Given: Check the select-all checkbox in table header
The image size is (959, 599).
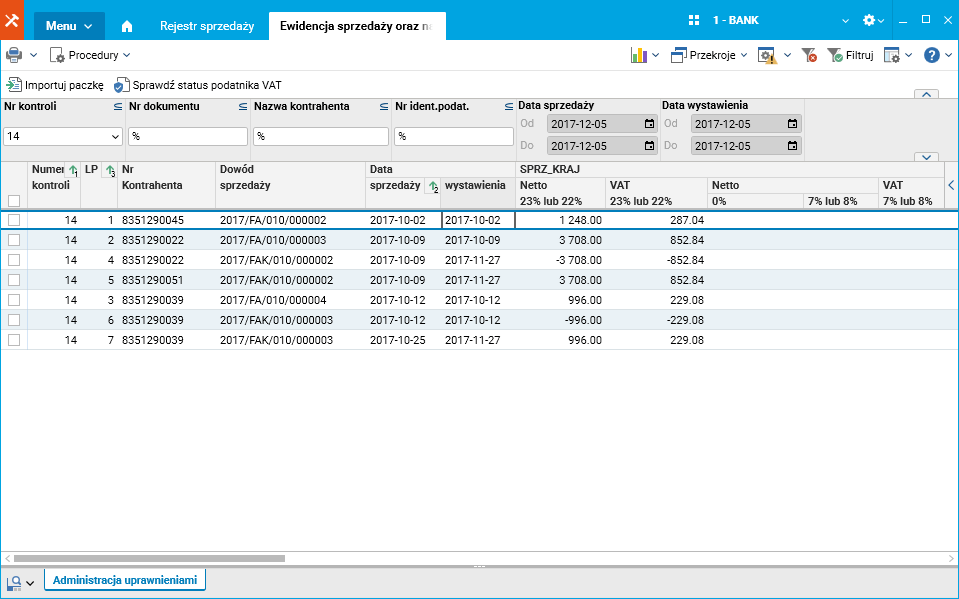Looking at the screenshot, I should [14, 200].
